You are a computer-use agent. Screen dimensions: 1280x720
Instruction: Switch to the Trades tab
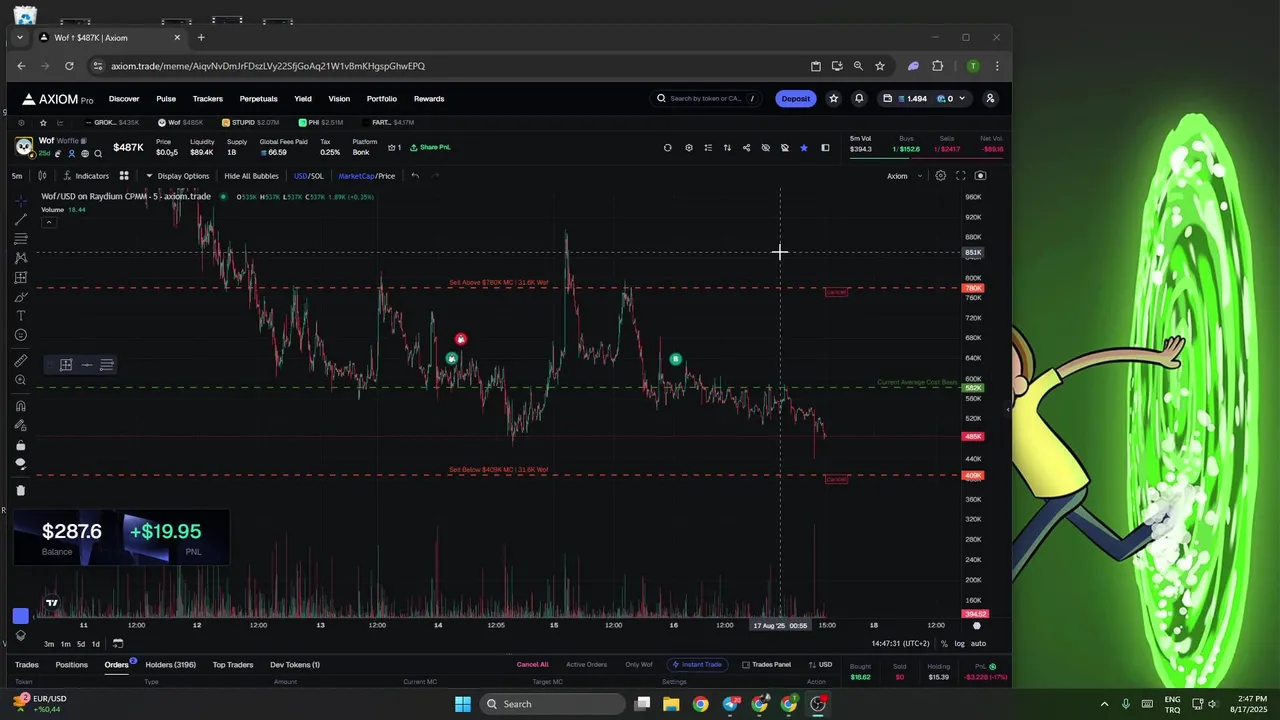pos(27,665)
